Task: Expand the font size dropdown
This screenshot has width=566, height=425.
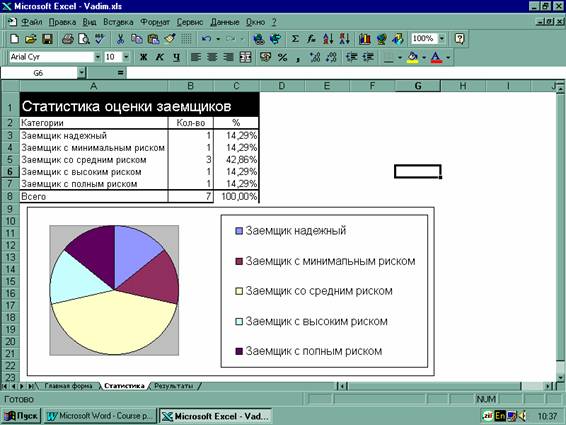Action: tap(126, 57)
